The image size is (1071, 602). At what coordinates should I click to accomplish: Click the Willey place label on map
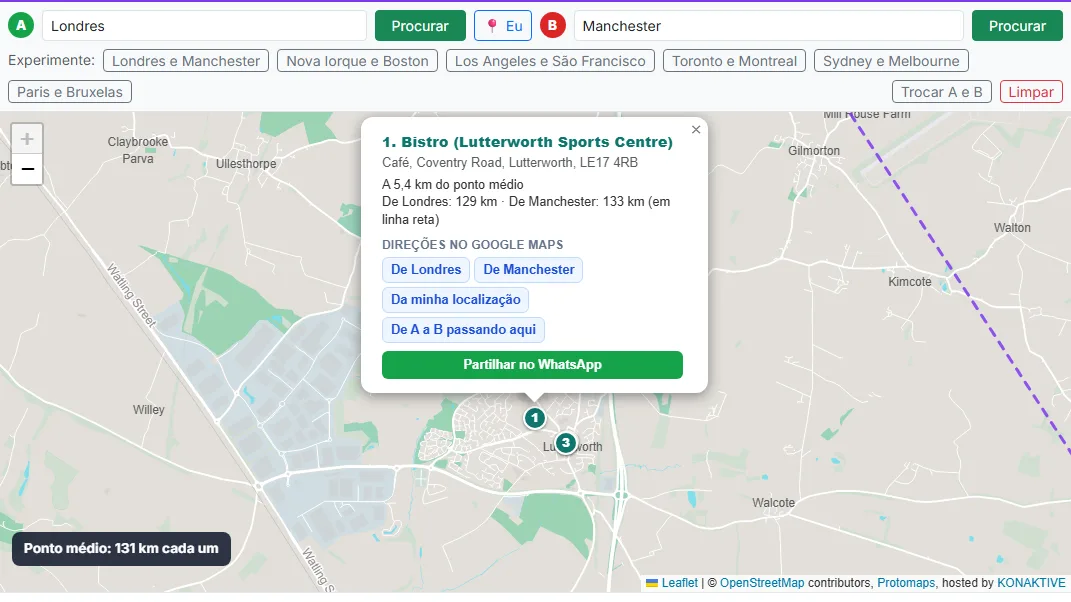coord(149,409)
